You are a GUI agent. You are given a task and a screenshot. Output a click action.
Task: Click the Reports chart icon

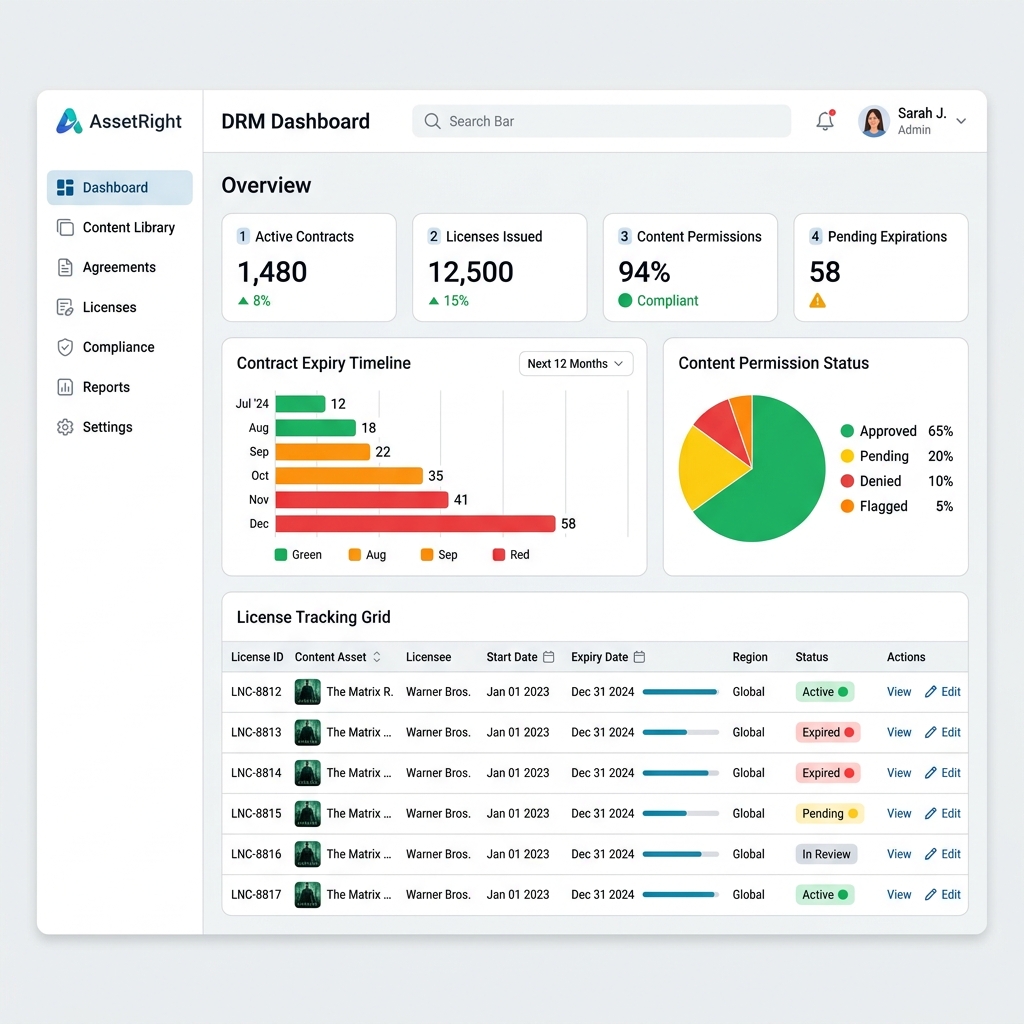(x=65, y=387)
